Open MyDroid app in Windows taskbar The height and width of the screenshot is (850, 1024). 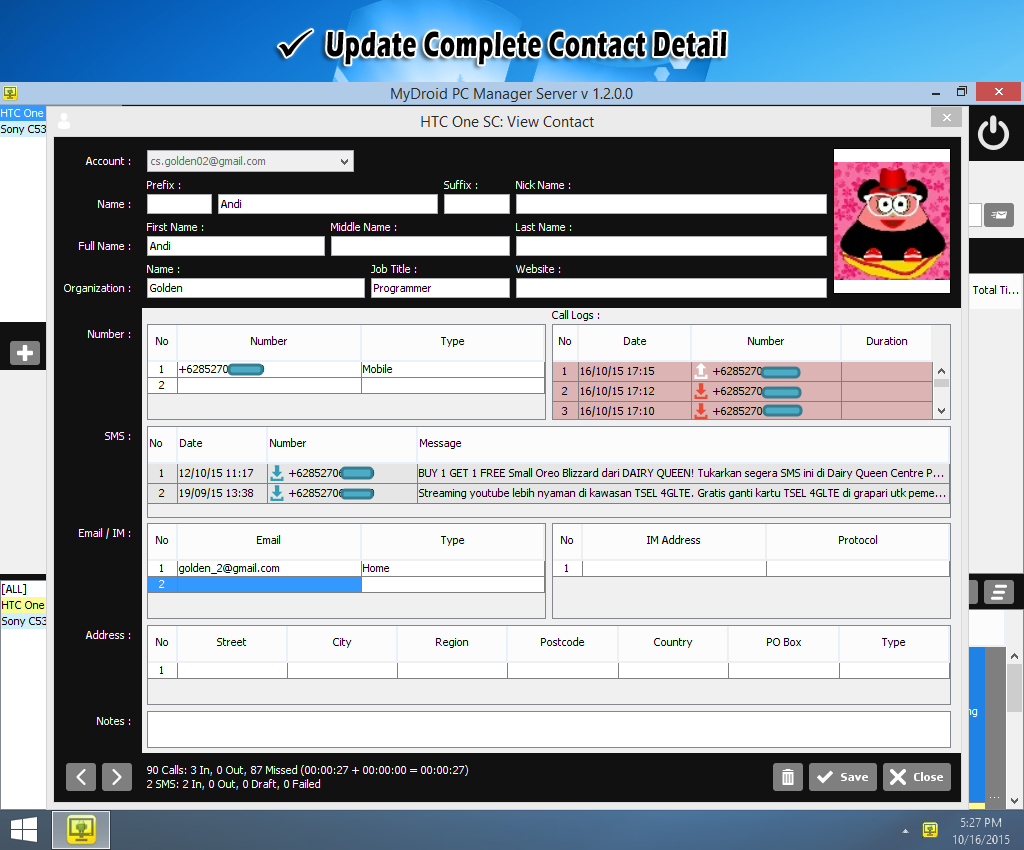(x=81, y=830)
